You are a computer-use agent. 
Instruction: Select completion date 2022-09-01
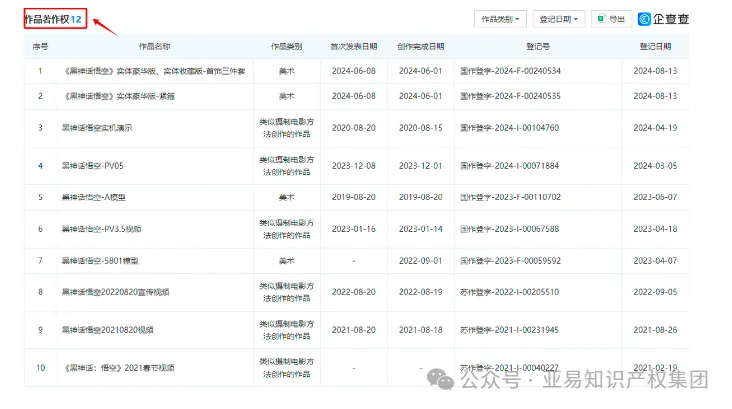click(x=420, y=261)
